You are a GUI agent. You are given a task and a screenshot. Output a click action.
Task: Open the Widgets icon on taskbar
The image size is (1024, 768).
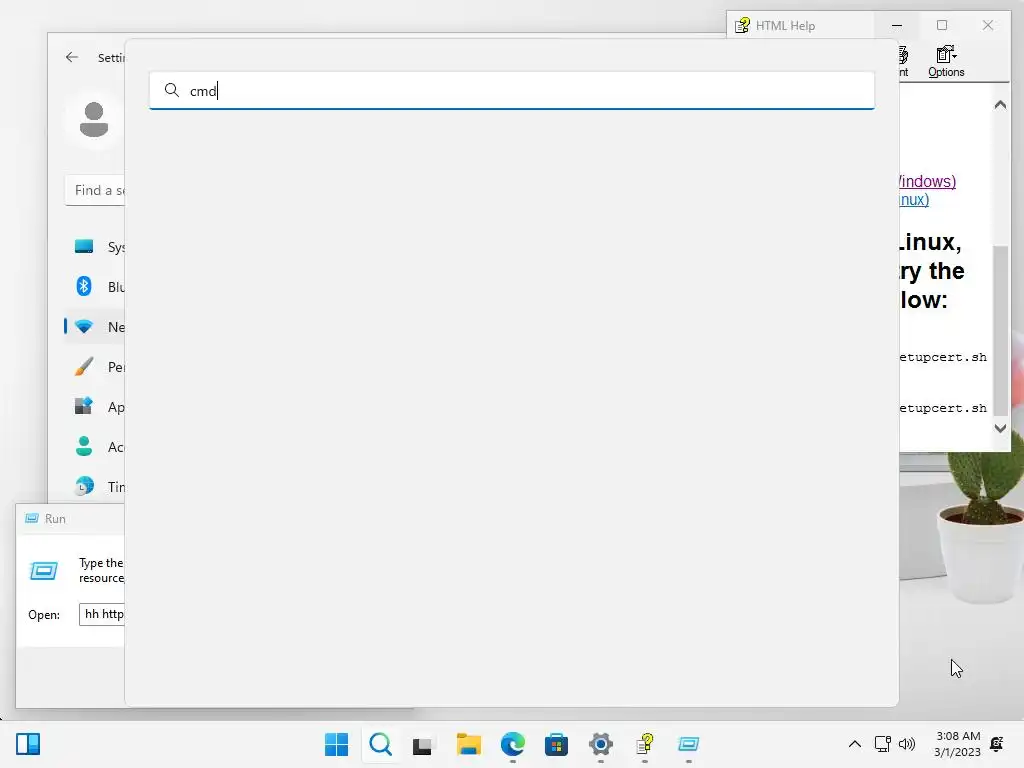[x=28, y=744]
